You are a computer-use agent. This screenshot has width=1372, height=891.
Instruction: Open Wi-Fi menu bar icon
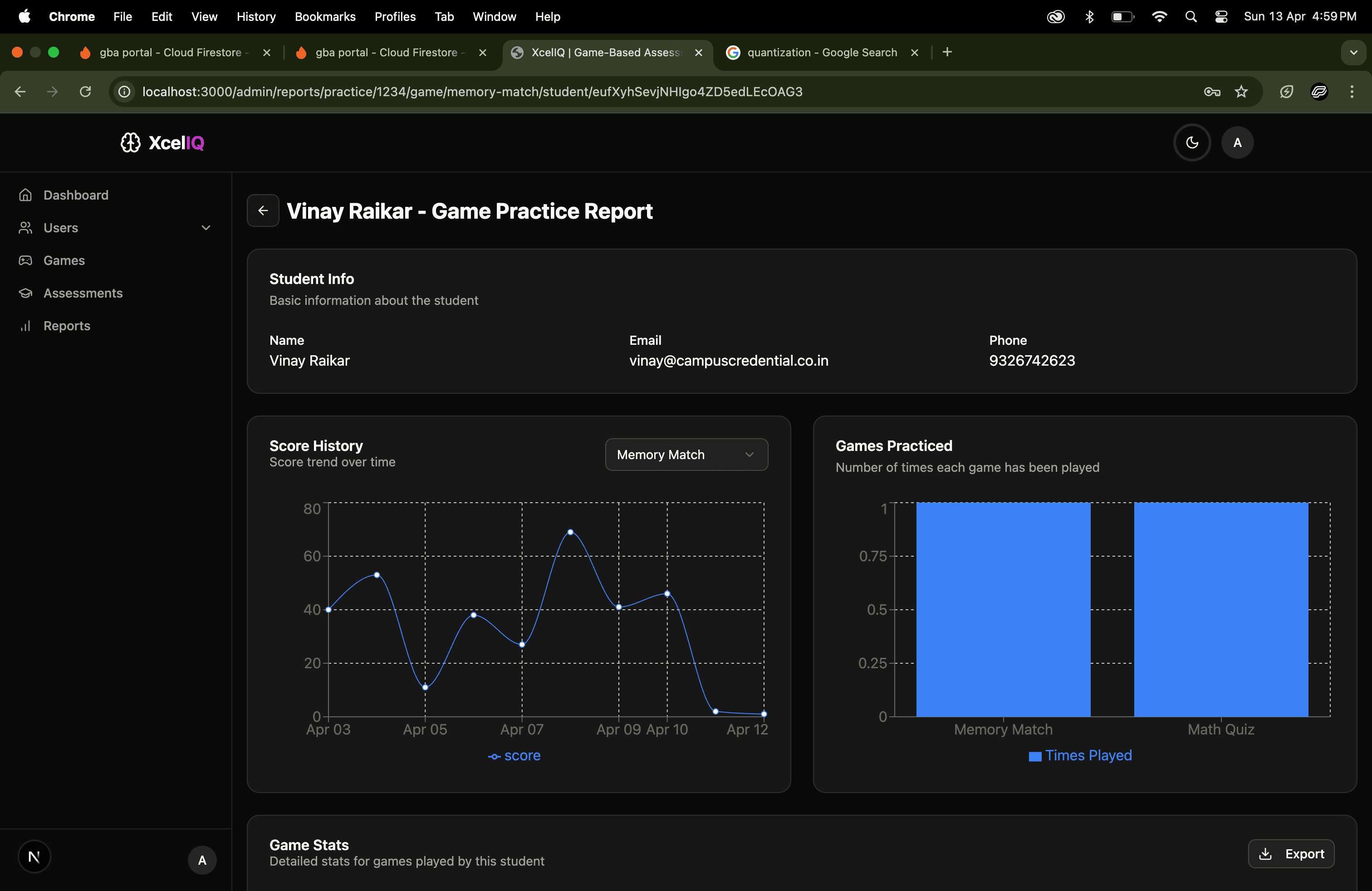pyautogui.click(x=1159, y=17)
